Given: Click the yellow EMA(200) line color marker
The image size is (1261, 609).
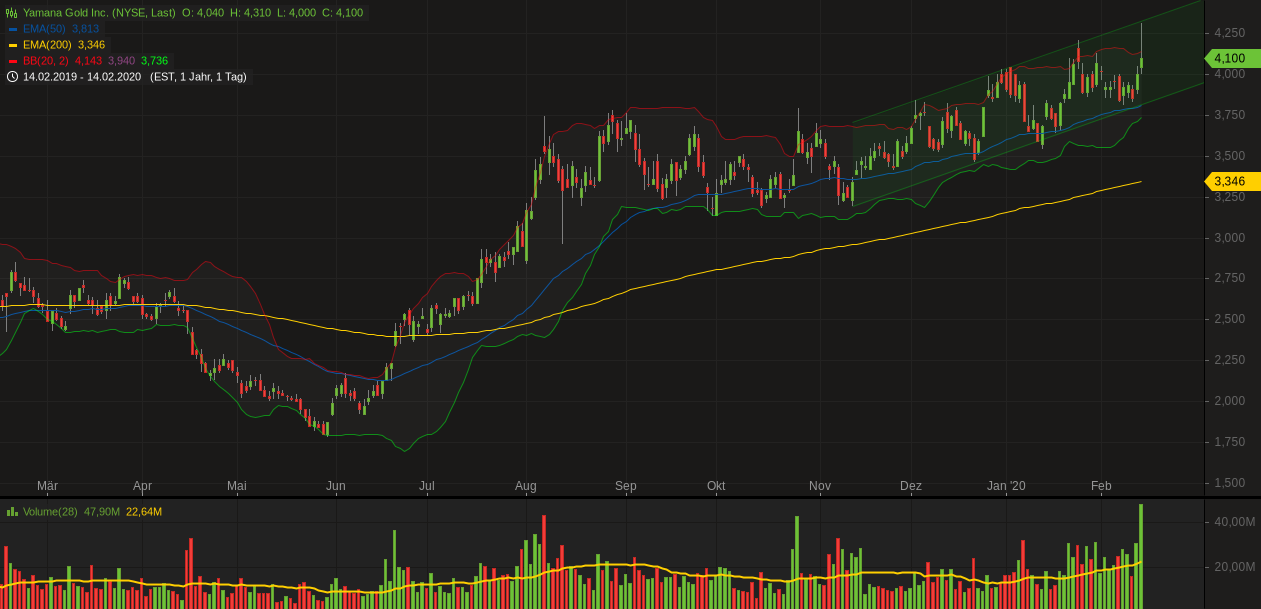Looking at the screenshot, I should point(13,44).
